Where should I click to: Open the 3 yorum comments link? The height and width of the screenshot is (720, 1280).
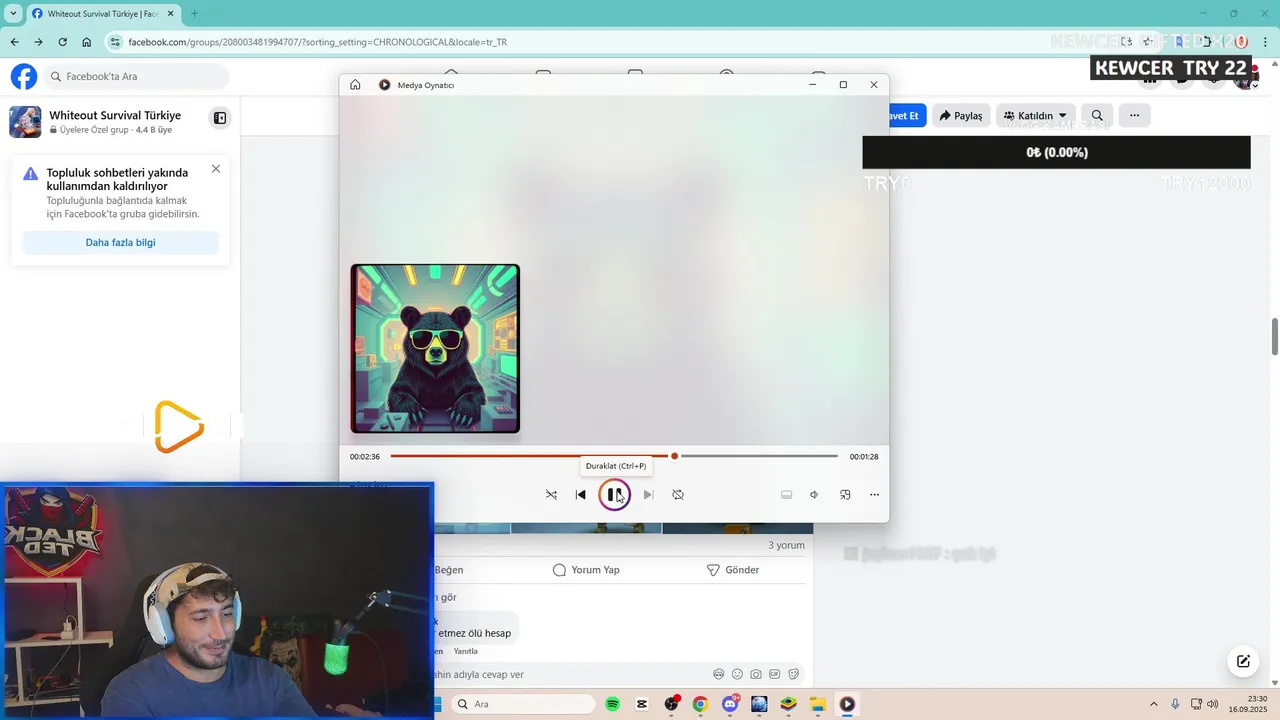pyautogui.click(x=786, y=545)
